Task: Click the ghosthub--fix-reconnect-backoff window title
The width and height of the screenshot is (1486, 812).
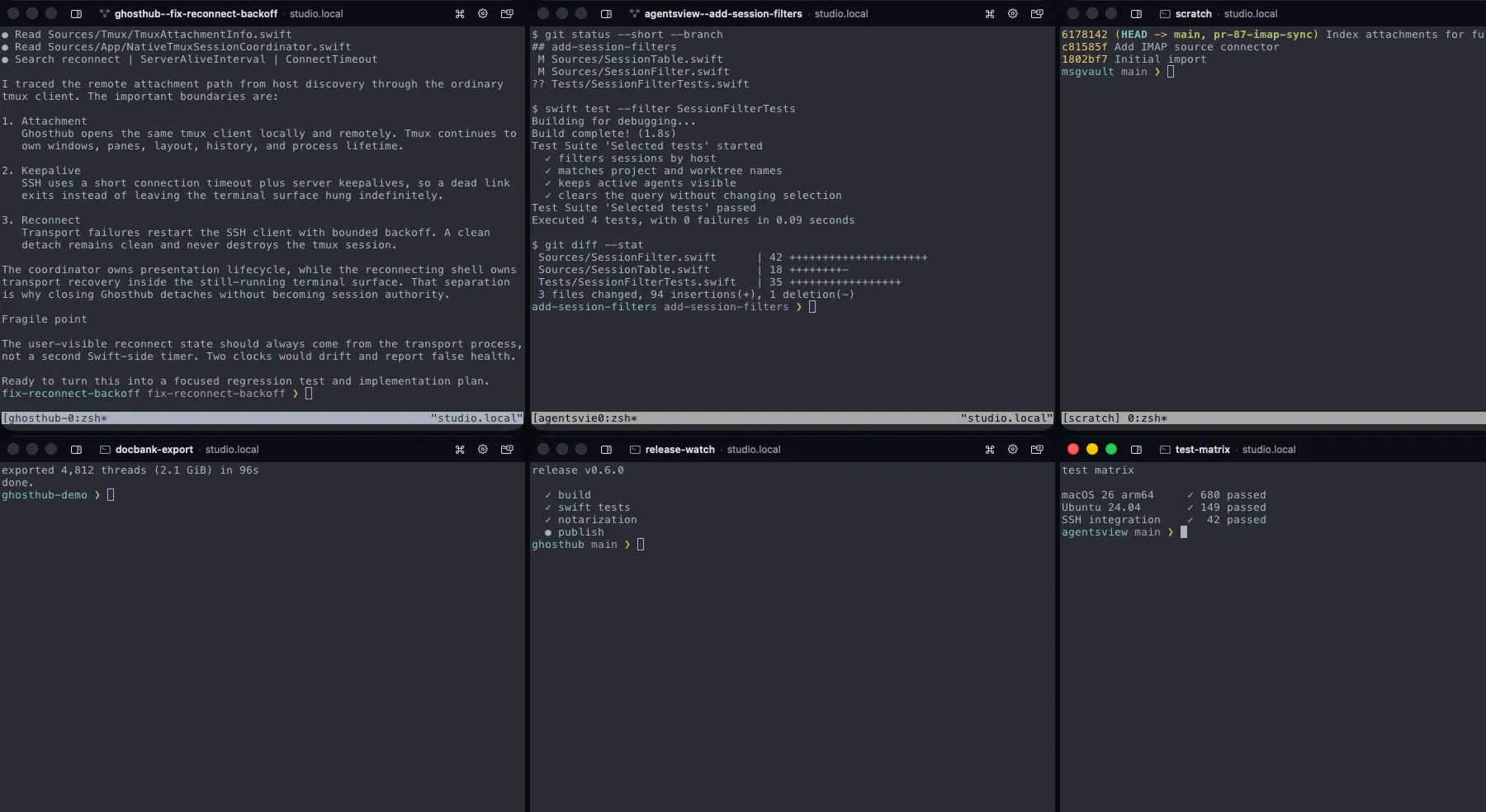Action: [196, 13]
